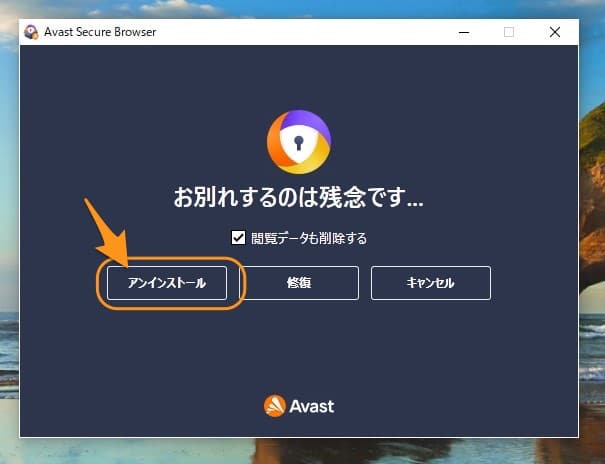Click the desktop wallpaper below the dialog
This screenshot has height=464, width=605.
click(x=300, y=452)
